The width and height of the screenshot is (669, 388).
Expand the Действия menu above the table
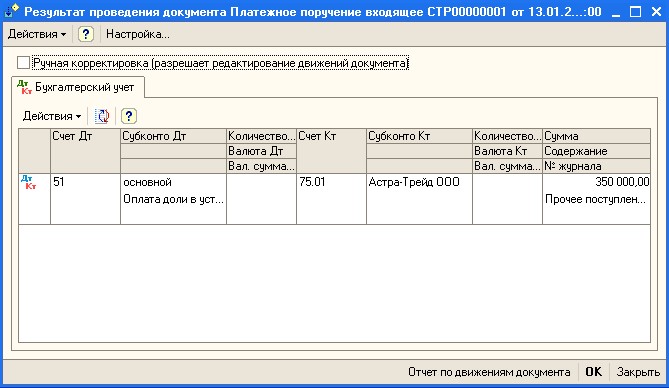click(52, 116)
